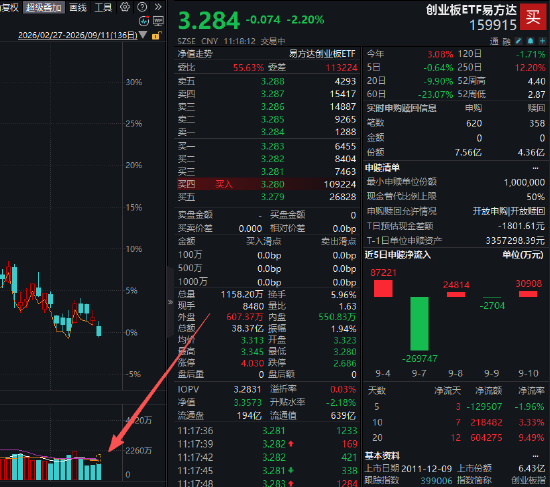Open 申赎清单 more options ellipsis
Screen dimensions: 550x487
535,168
